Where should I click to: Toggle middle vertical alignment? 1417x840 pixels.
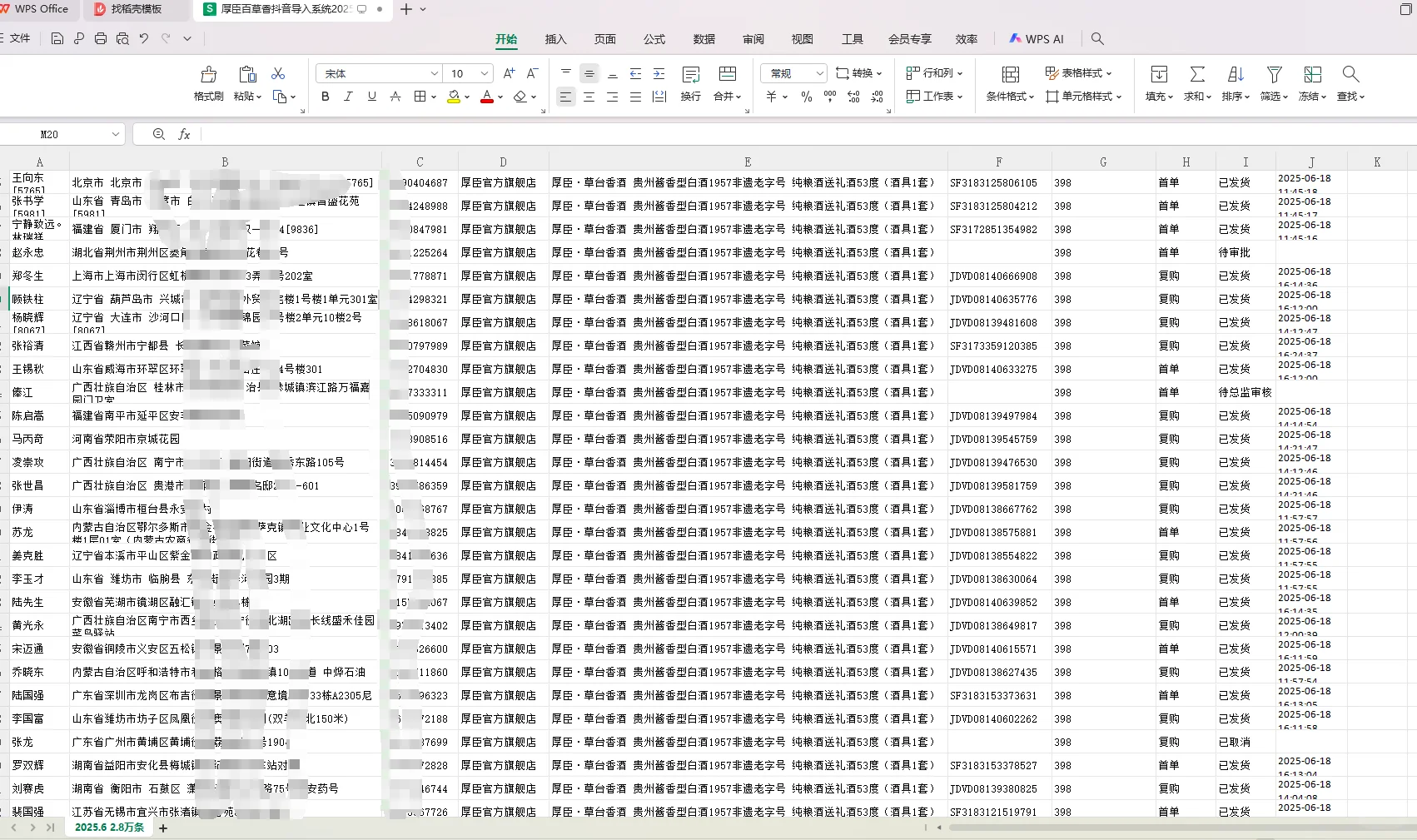click(x=589, y=73)
